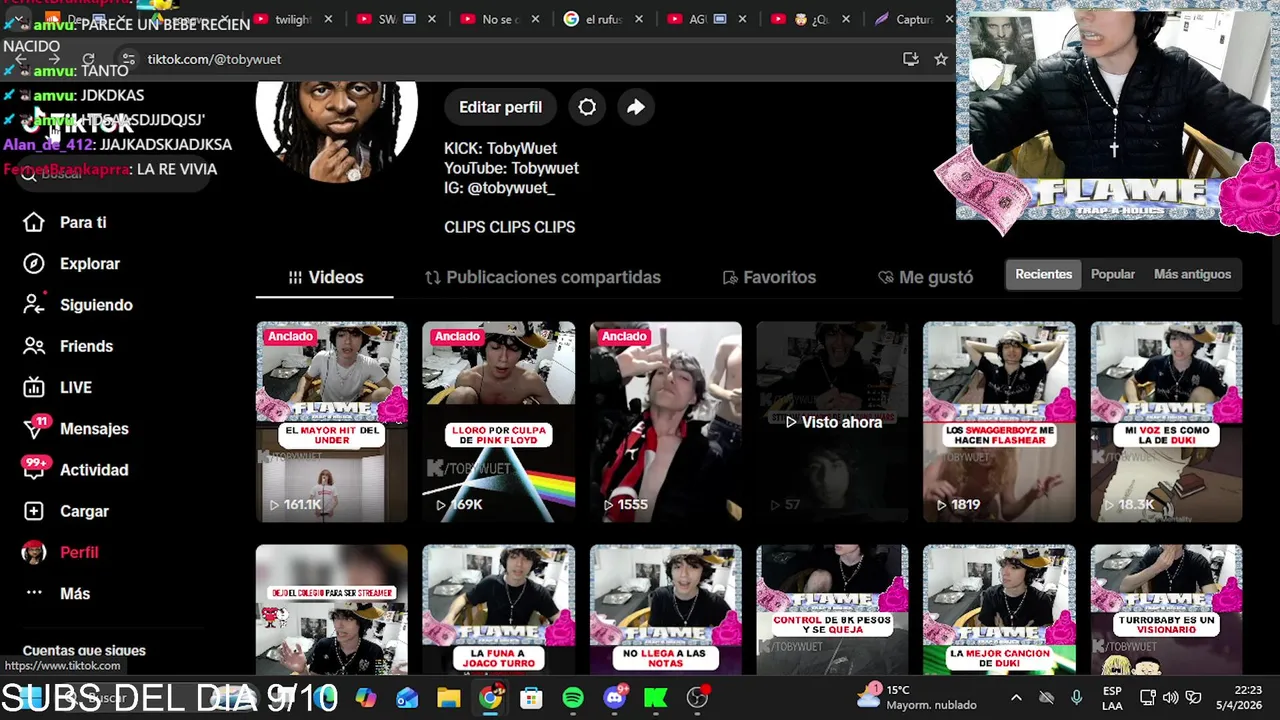
Task: Open the 'Visto ahora' video thumbnail
Action: click(832, 422)
